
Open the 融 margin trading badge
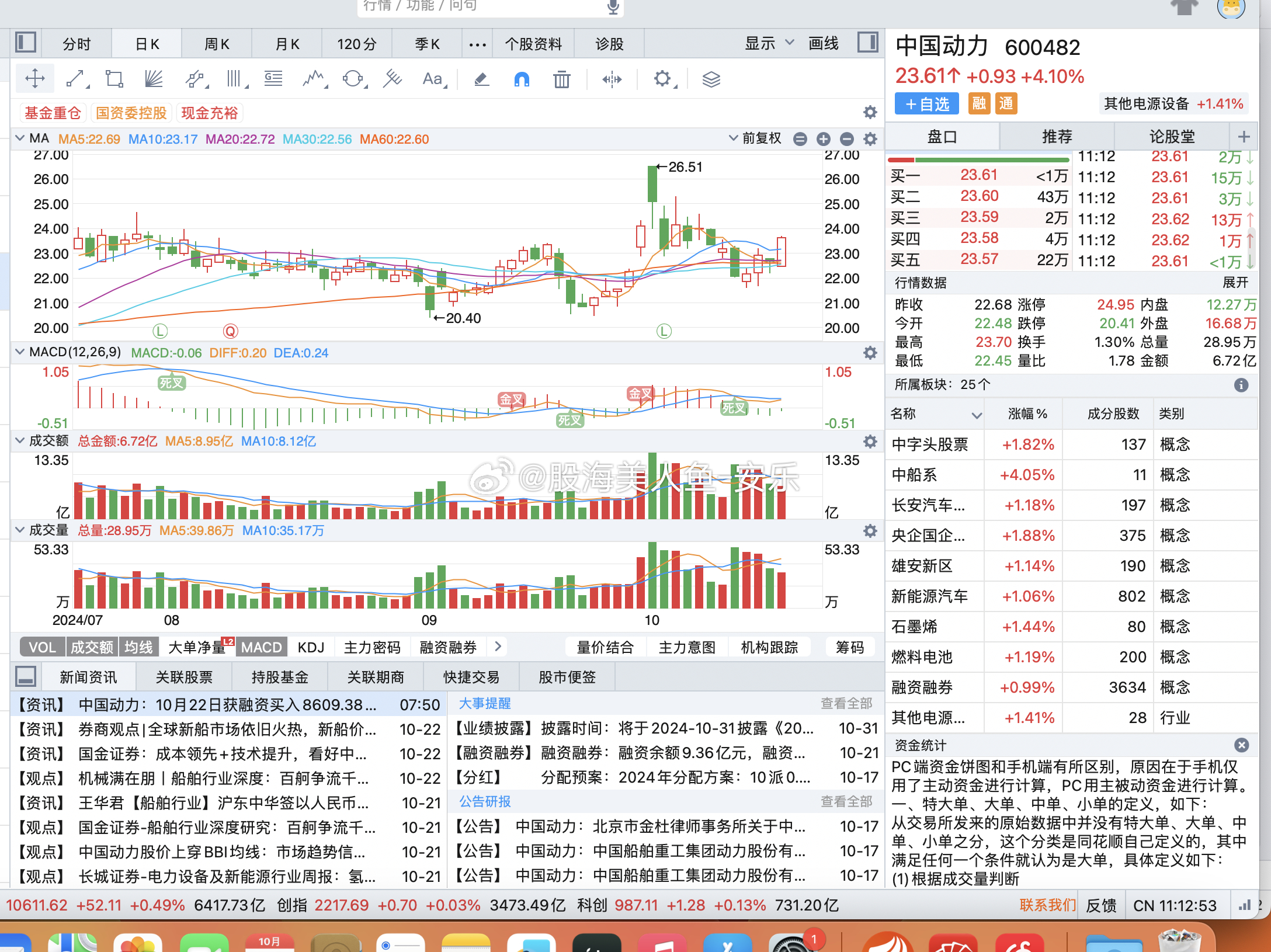[x=979, y=104]
